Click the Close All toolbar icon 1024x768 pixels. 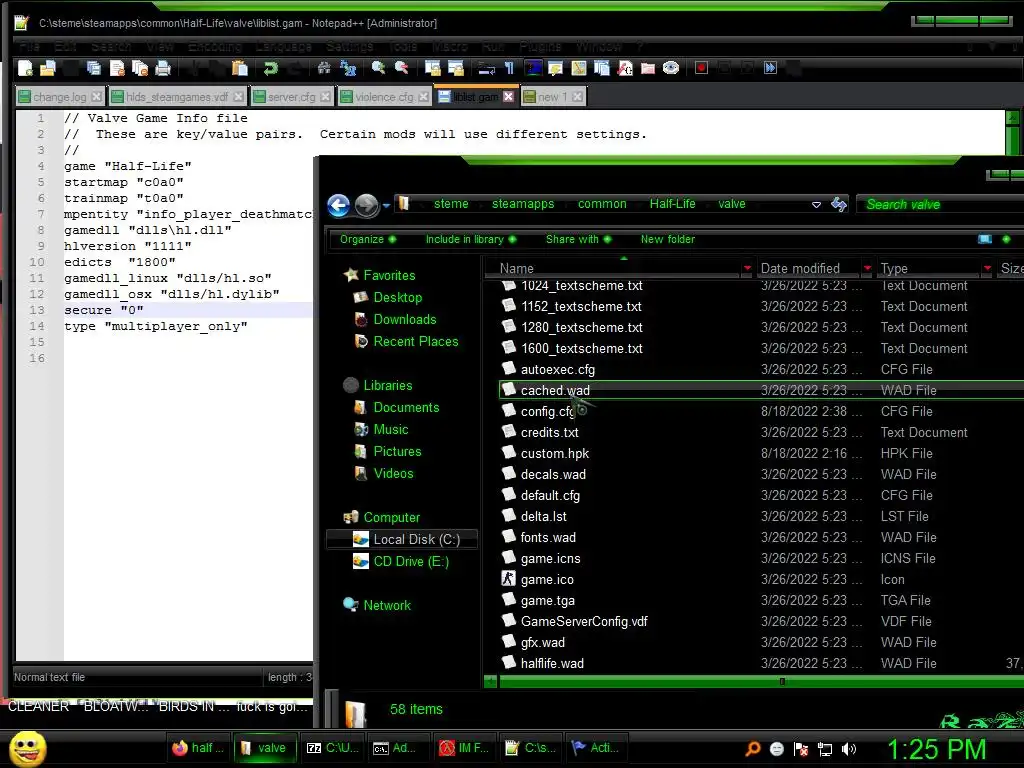[x=140, y=68]
